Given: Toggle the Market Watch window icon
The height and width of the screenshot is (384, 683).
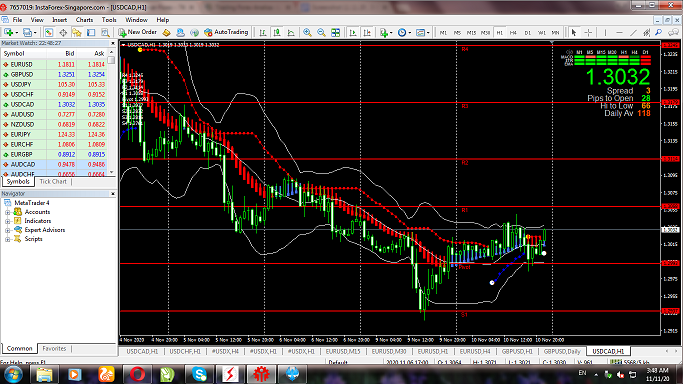Looking at the screenshot, I should [x=49, y=32].
